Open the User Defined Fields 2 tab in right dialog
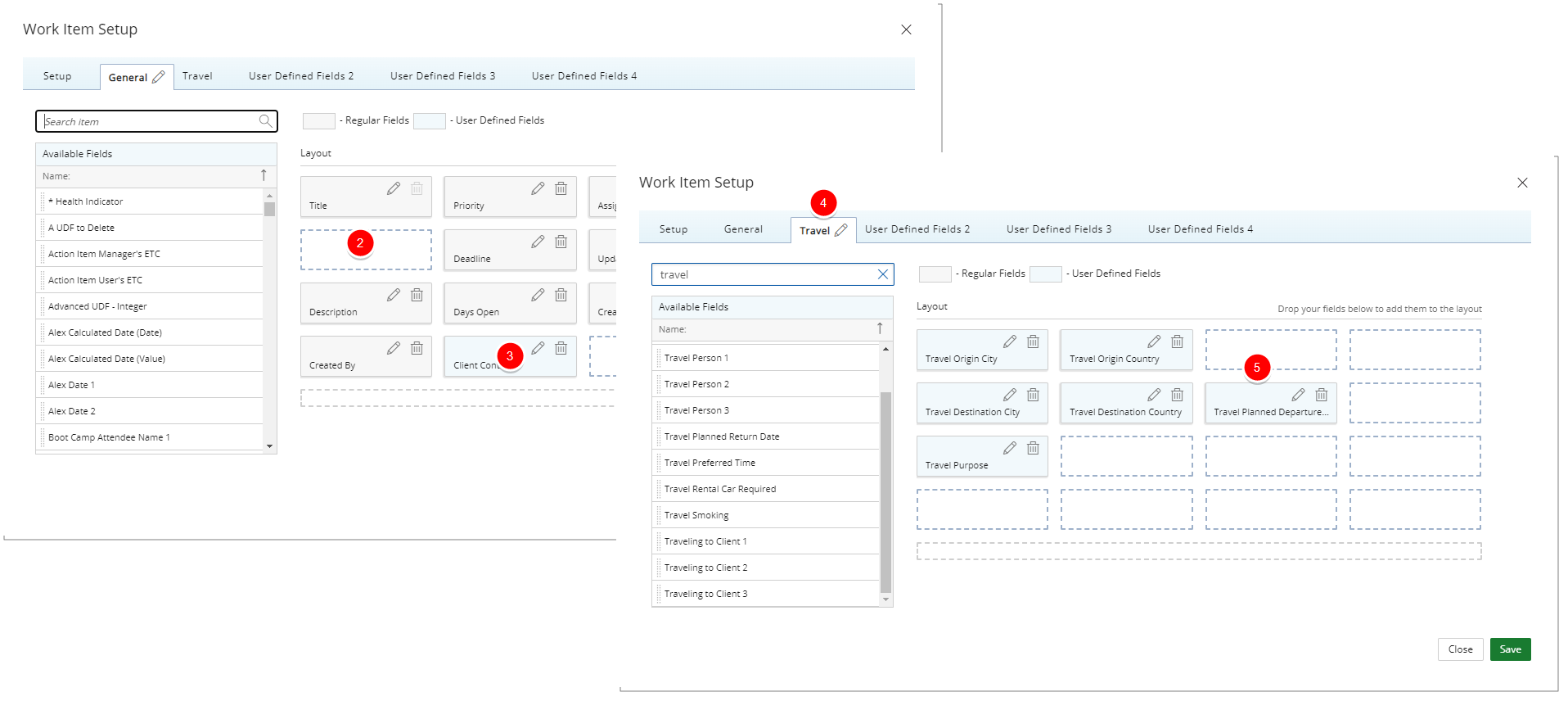1568x701 pixels. click(917, 229)
